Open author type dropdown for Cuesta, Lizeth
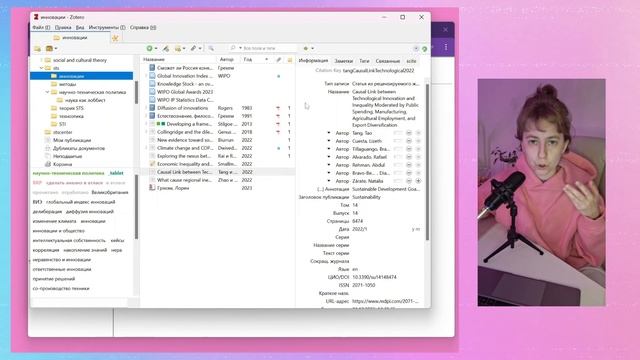This screenshot has width=640, height=360. click(329, 141)
